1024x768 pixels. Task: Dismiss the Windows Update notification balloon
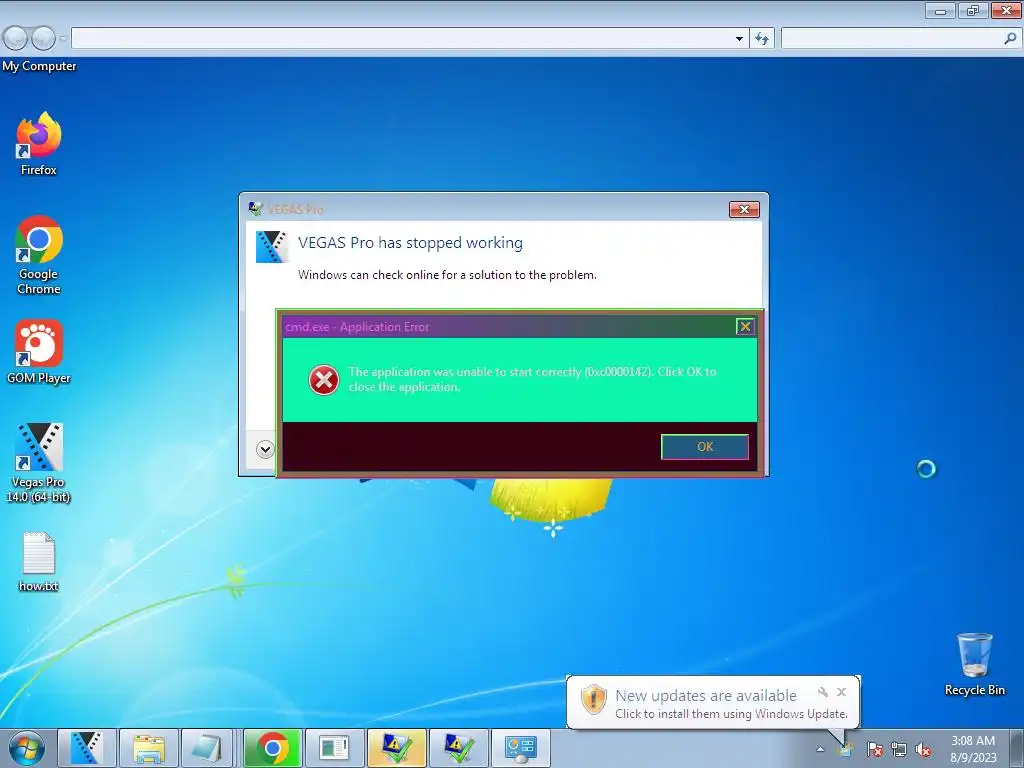pos(841,692)
